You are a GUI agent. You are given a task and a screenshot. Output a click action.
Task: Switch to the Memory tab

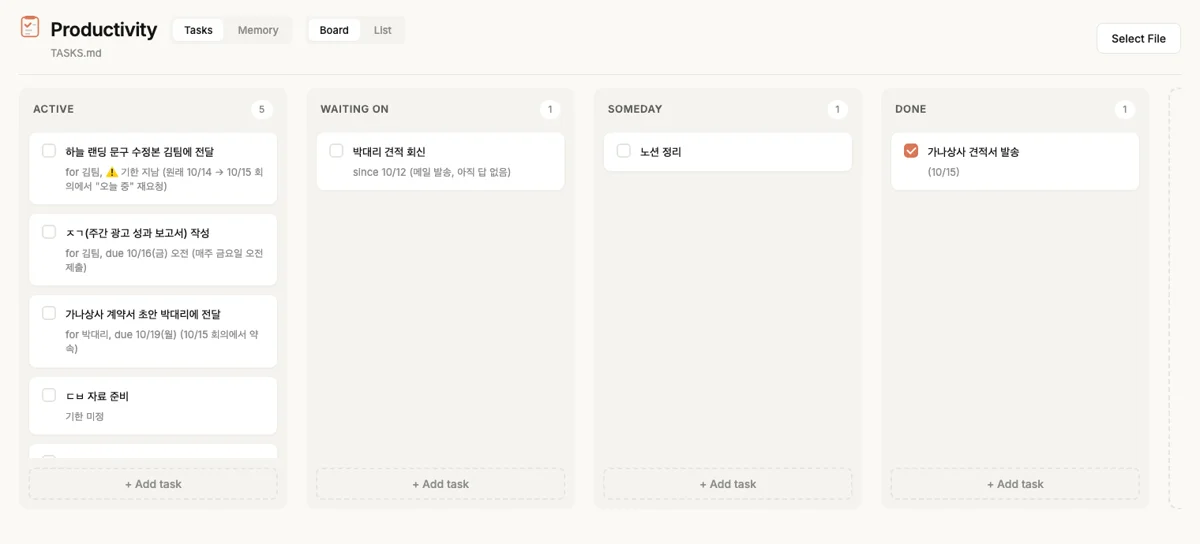coord(258,30)
